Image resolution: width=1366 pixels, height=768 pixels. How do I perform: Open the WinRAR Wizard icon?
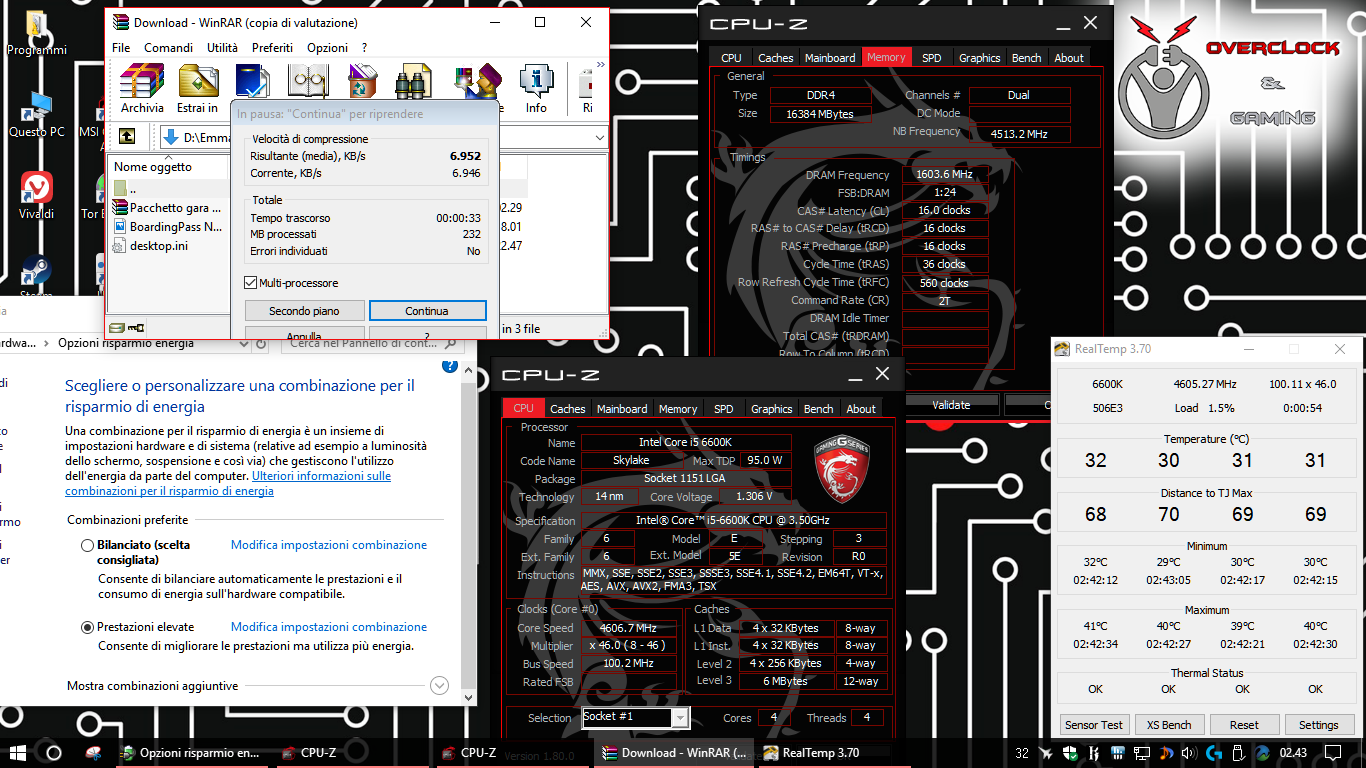click(476, 81)
